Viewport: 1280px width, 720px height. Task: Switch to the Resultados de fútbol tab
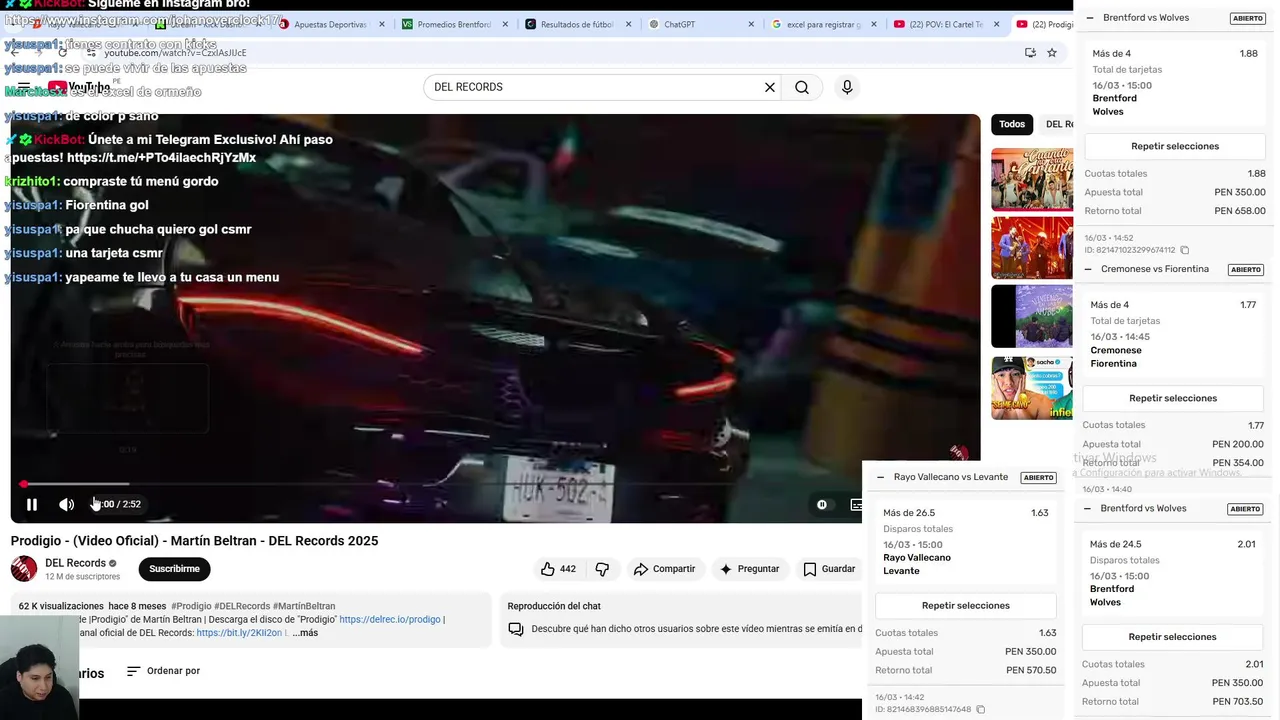(577, 24)
